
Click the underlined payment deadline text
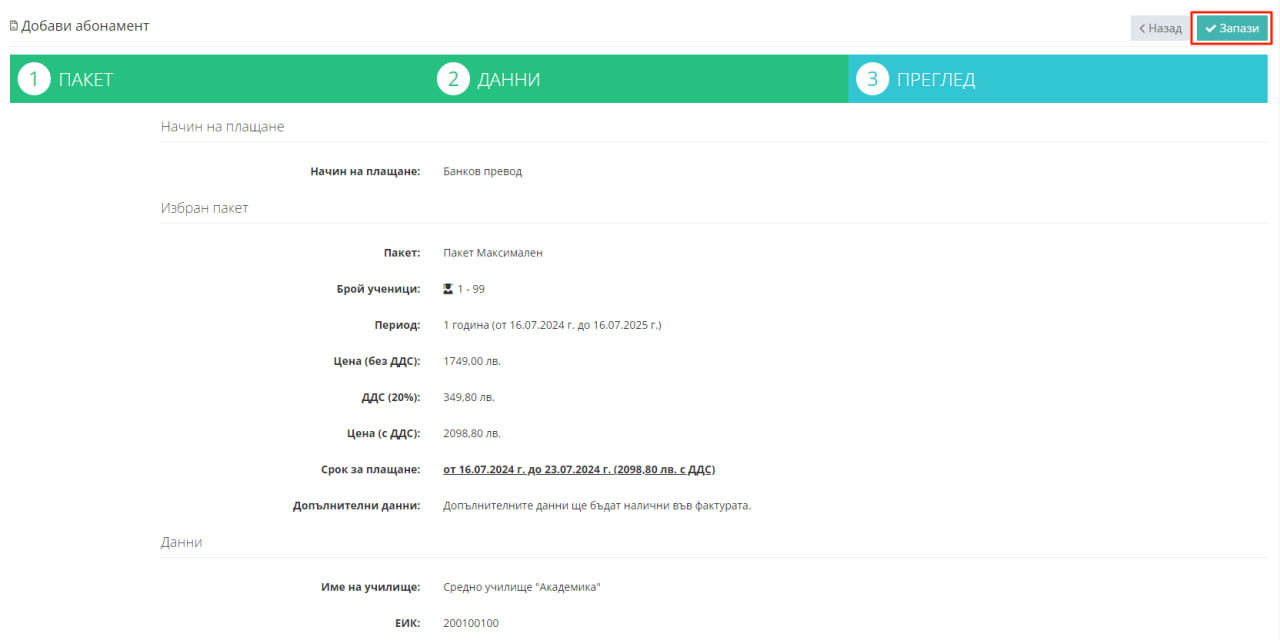578,469
